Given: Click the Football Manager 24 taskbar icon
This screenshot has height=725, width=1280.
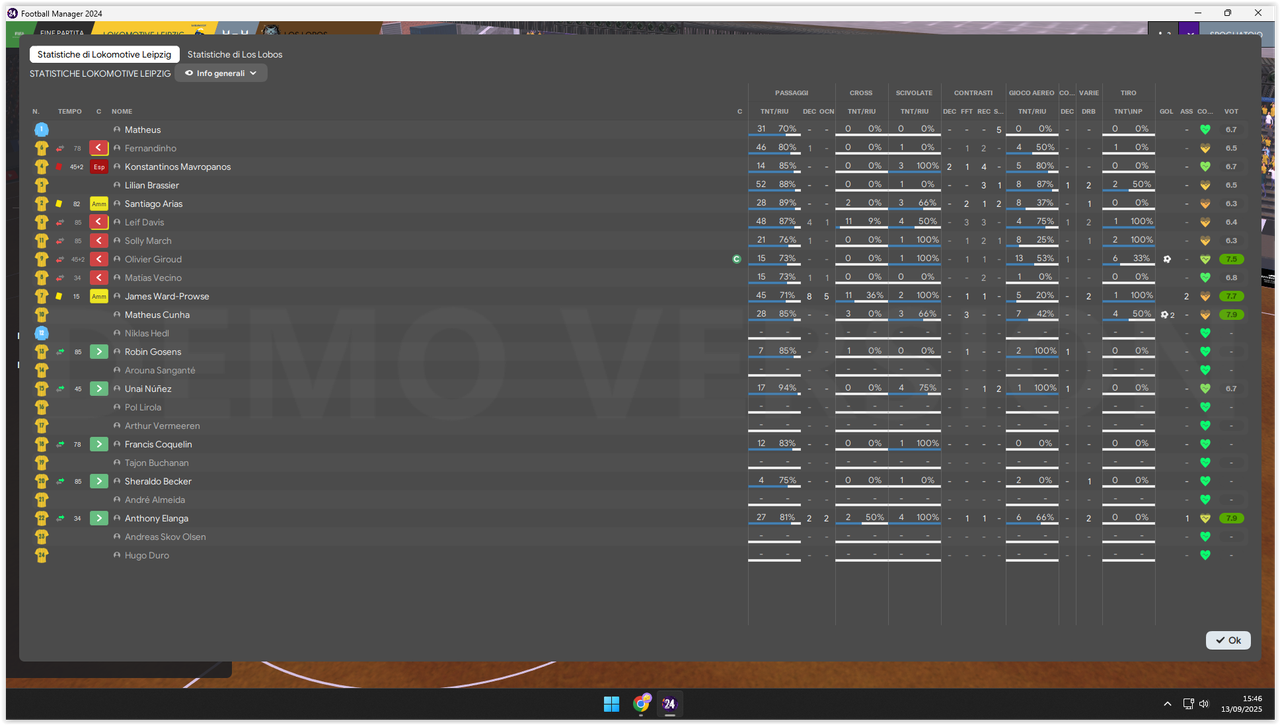Looking at the screenshot, I should point(669,704).
